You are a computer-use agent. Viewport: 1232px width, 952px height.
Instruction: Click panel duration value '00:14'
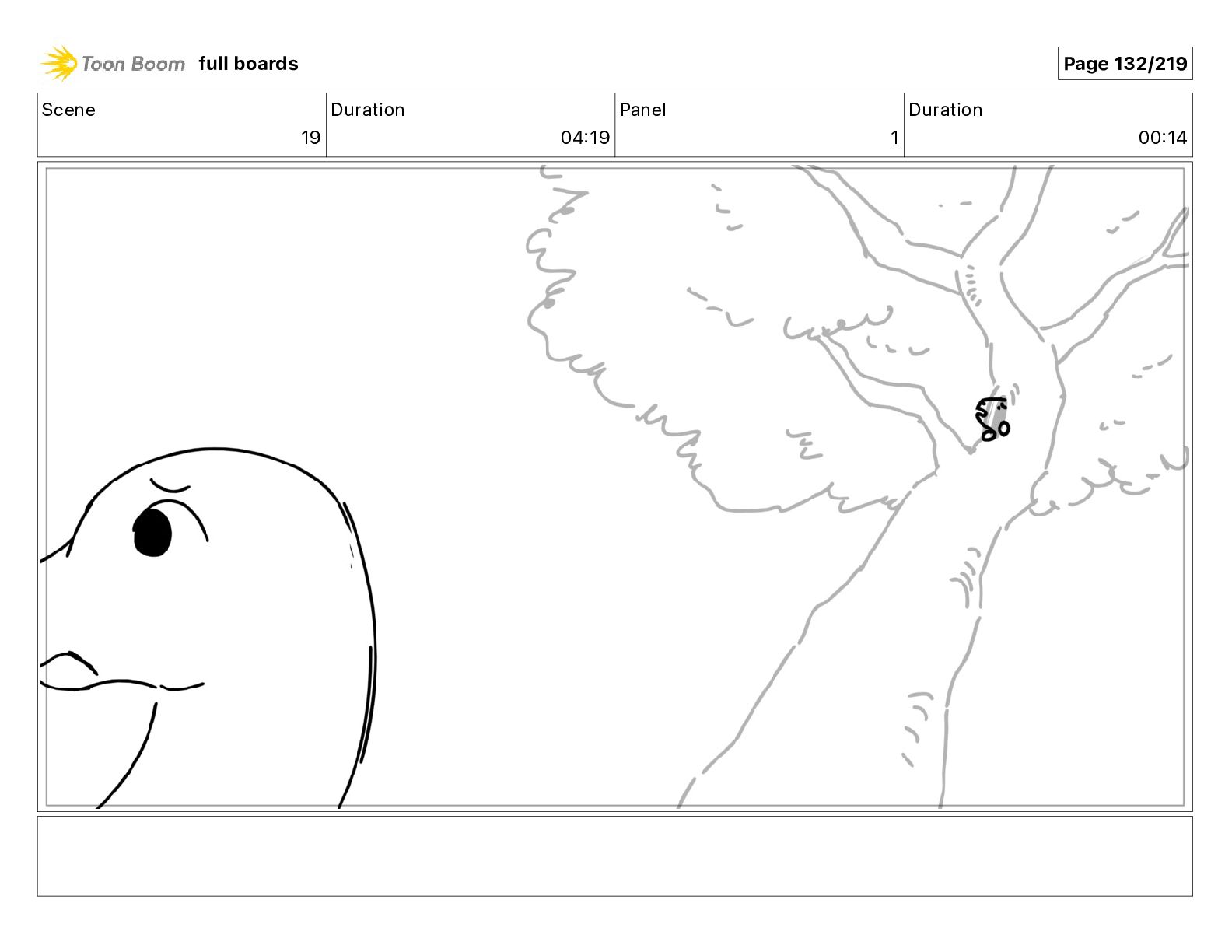(x=1163, y=138)
